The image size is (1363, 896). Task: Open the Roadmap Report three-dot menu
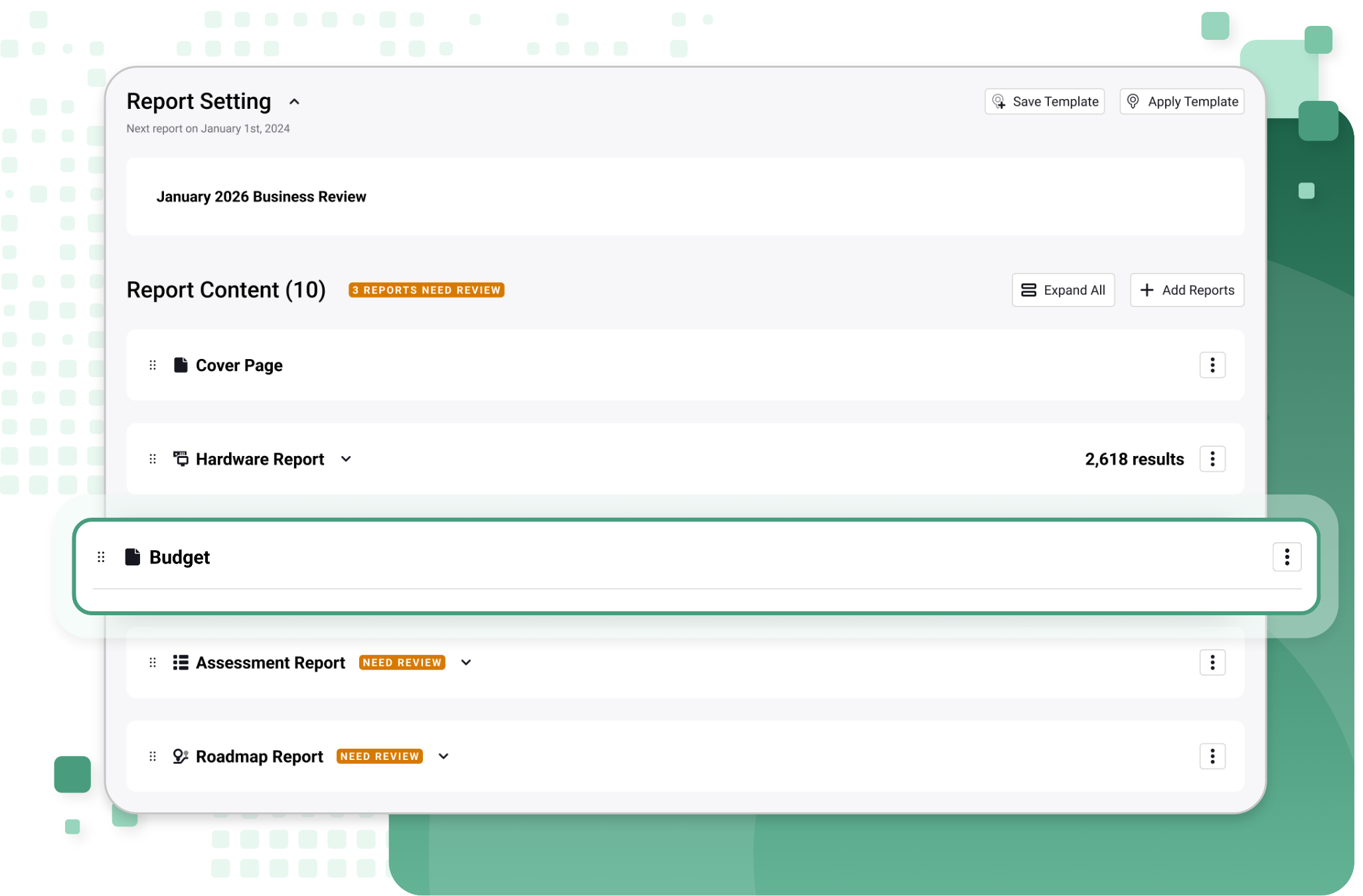point(1212,756)
